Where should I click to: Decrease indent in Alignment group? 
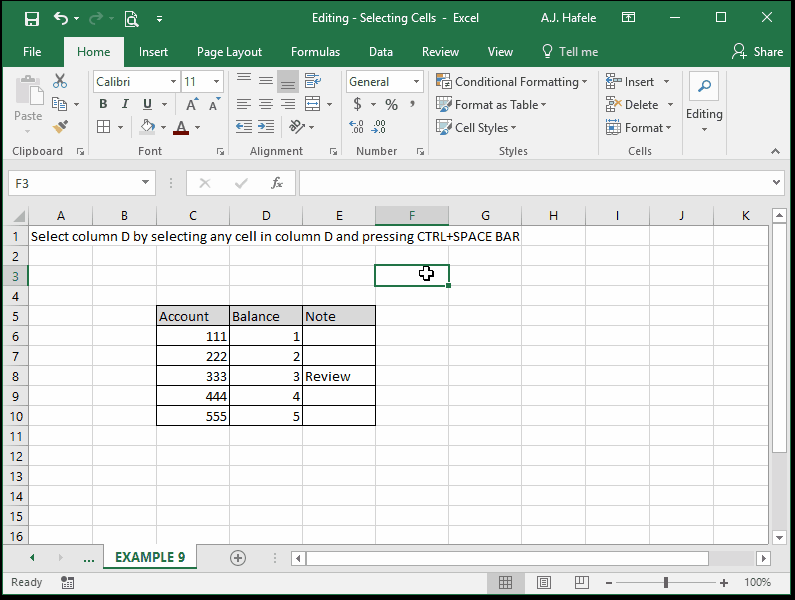point(244,127)
